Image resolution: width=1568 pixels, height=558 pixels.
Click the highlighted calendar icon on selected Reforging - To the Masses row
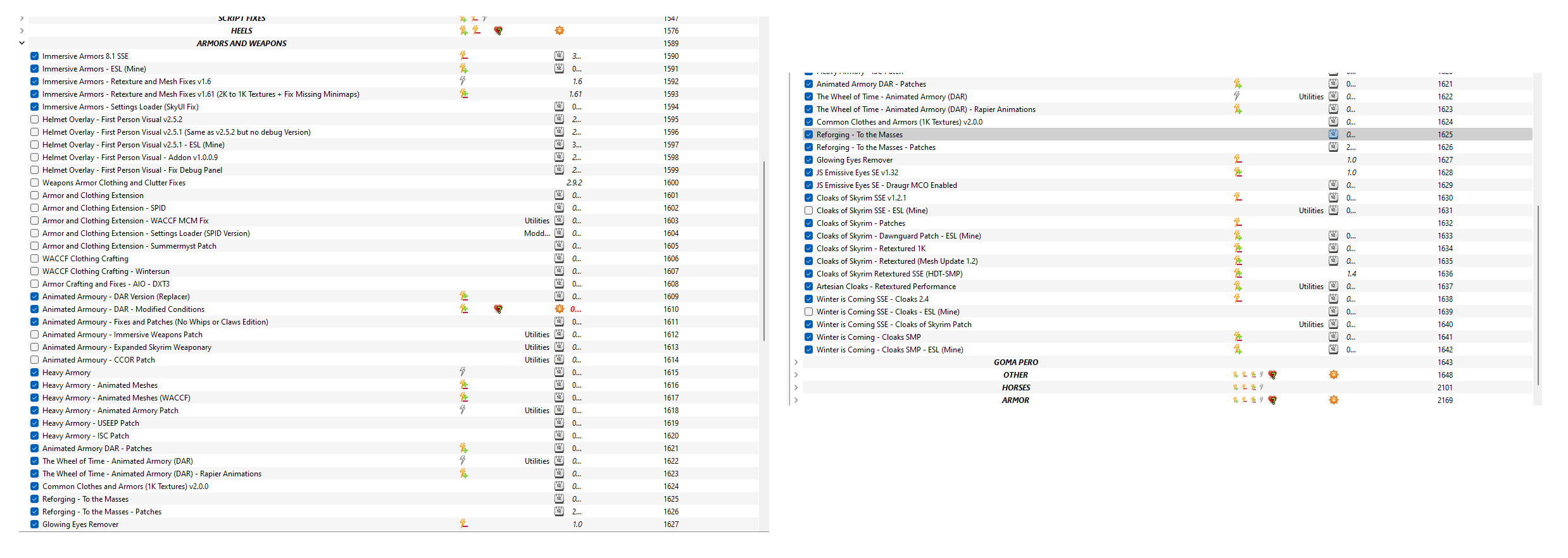(x=1334, y=134)
